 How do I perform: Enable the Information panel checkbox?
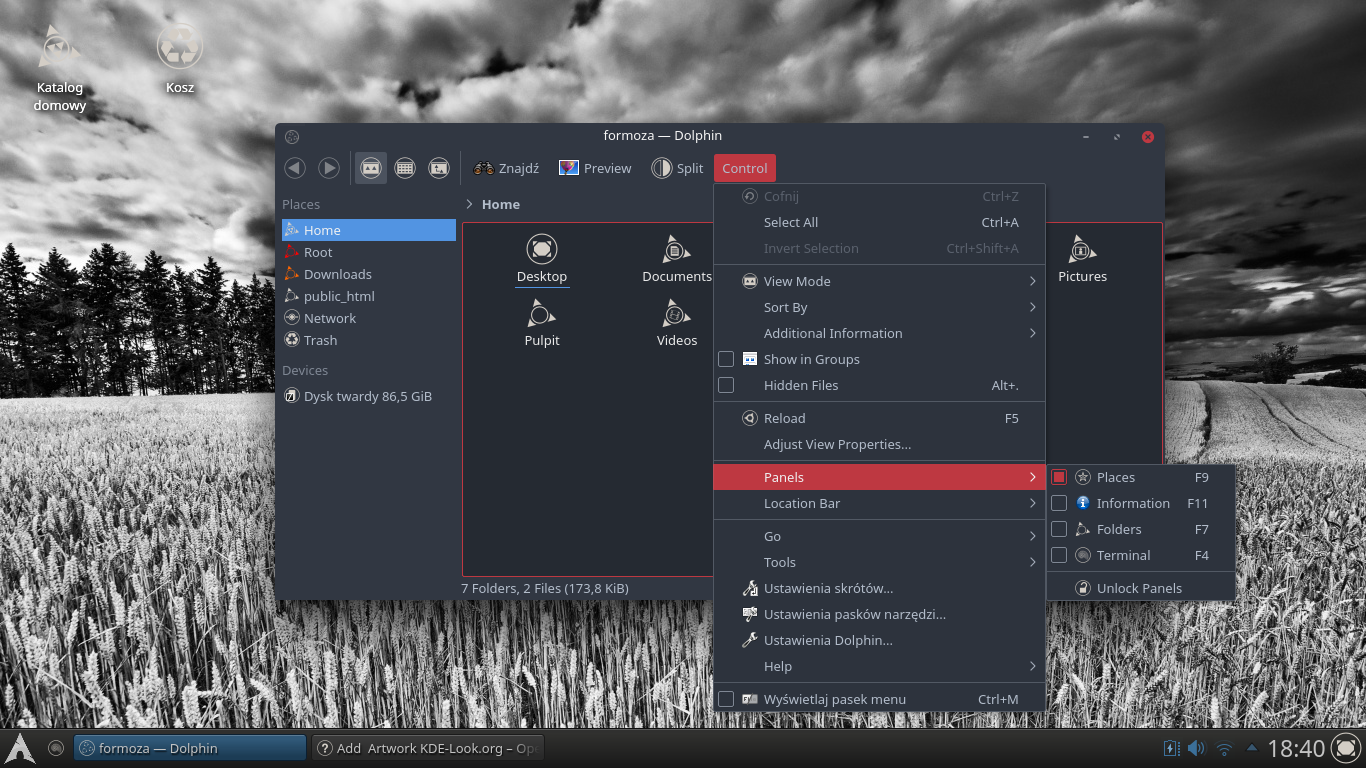pos(1059,503)
